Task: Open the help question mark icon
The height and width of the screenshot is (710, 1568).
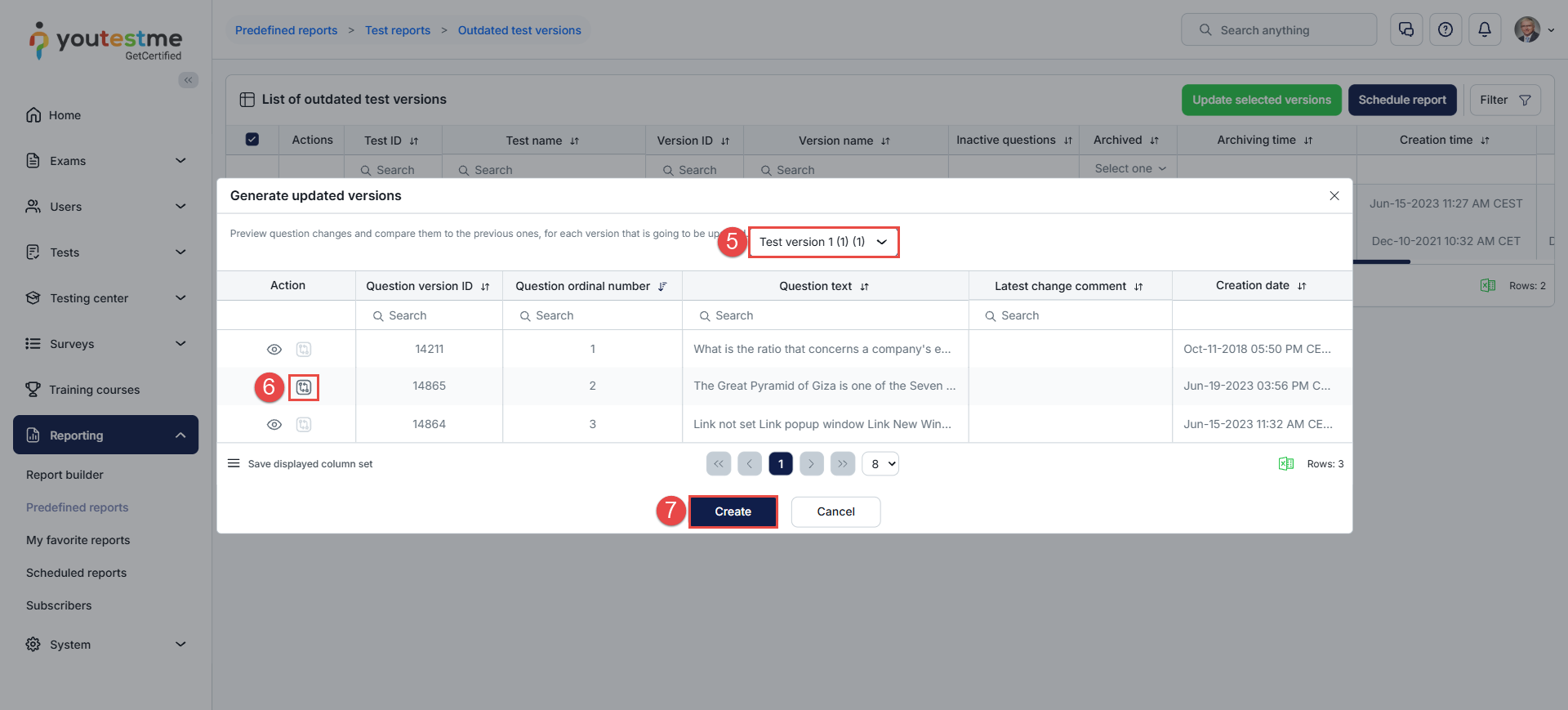Action: 1445,29
